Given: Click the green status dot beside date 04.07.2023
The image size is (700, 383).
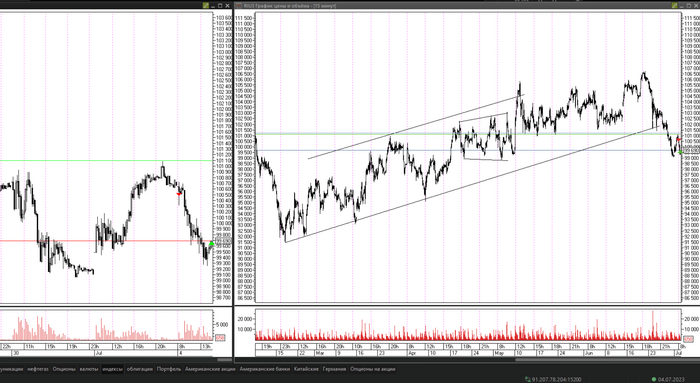Looking at the screenshot, I should 654,379.
